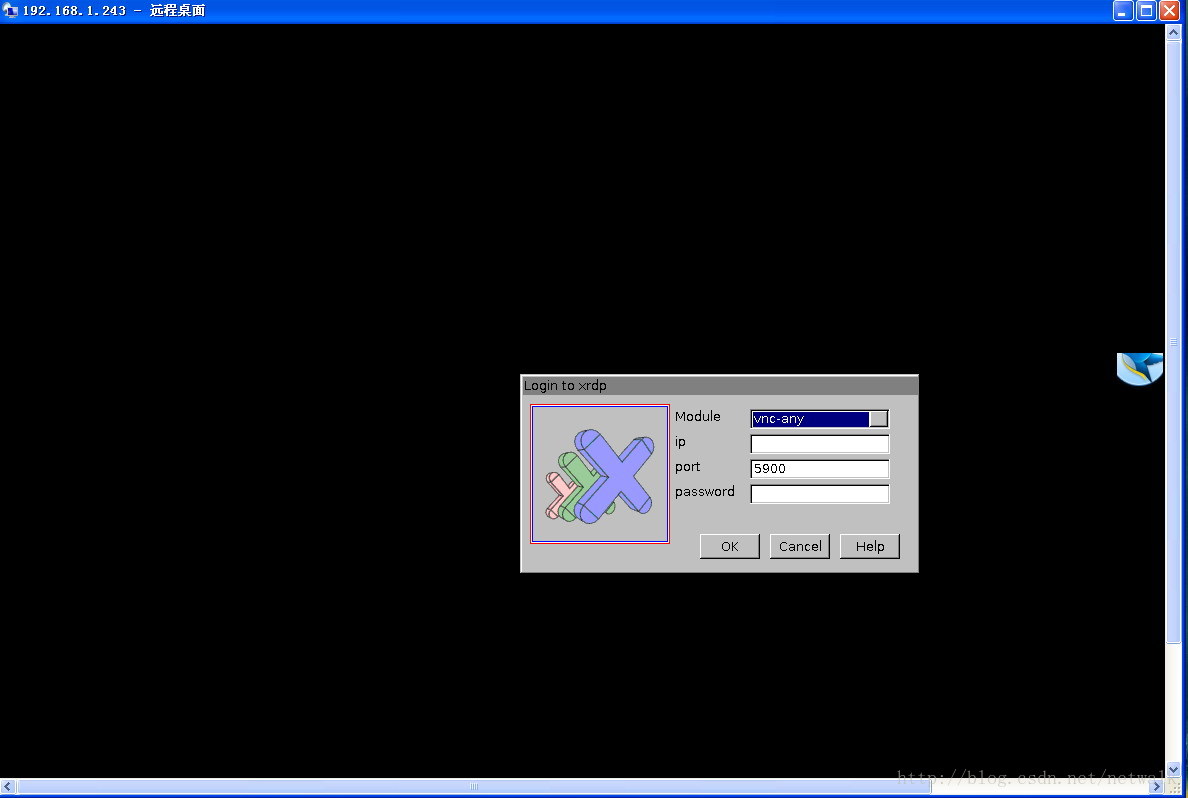Open Help in the xrdp login dialog
The width and height of the screenshot is (1188, 798).
870,546
